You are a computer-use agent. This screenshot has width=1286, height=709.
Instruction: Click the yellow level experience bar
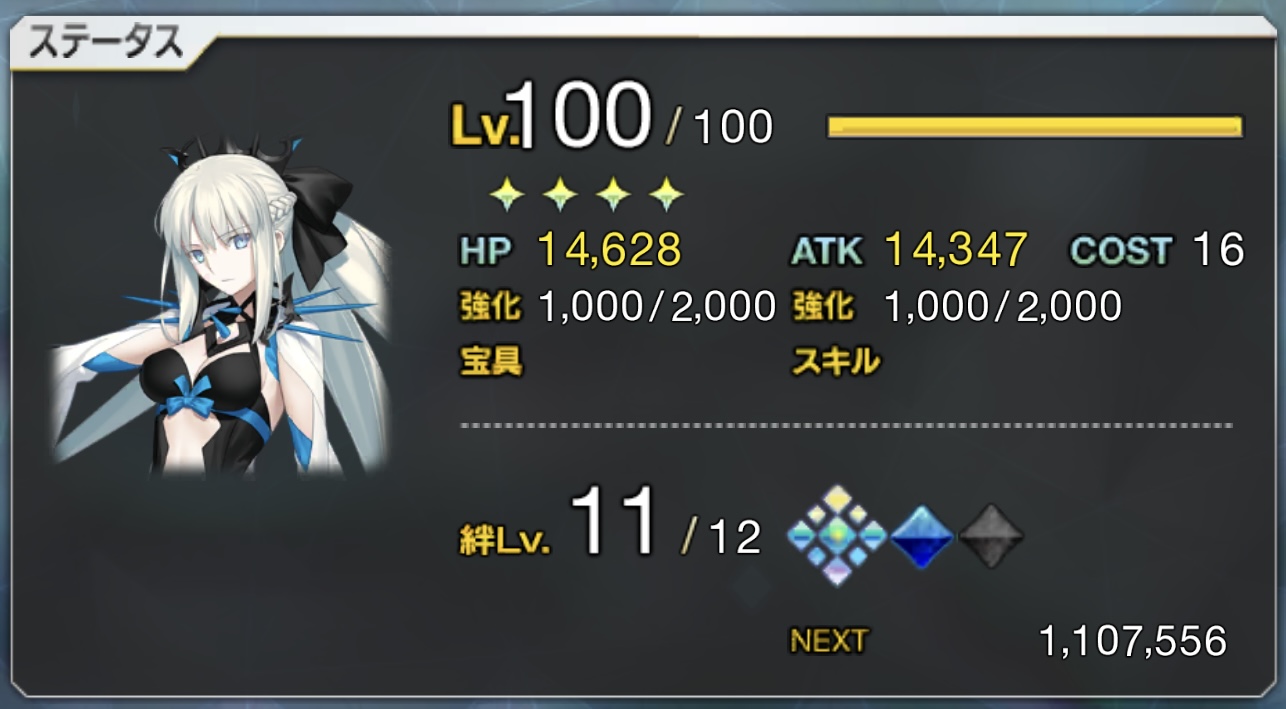click(1035, 127)
